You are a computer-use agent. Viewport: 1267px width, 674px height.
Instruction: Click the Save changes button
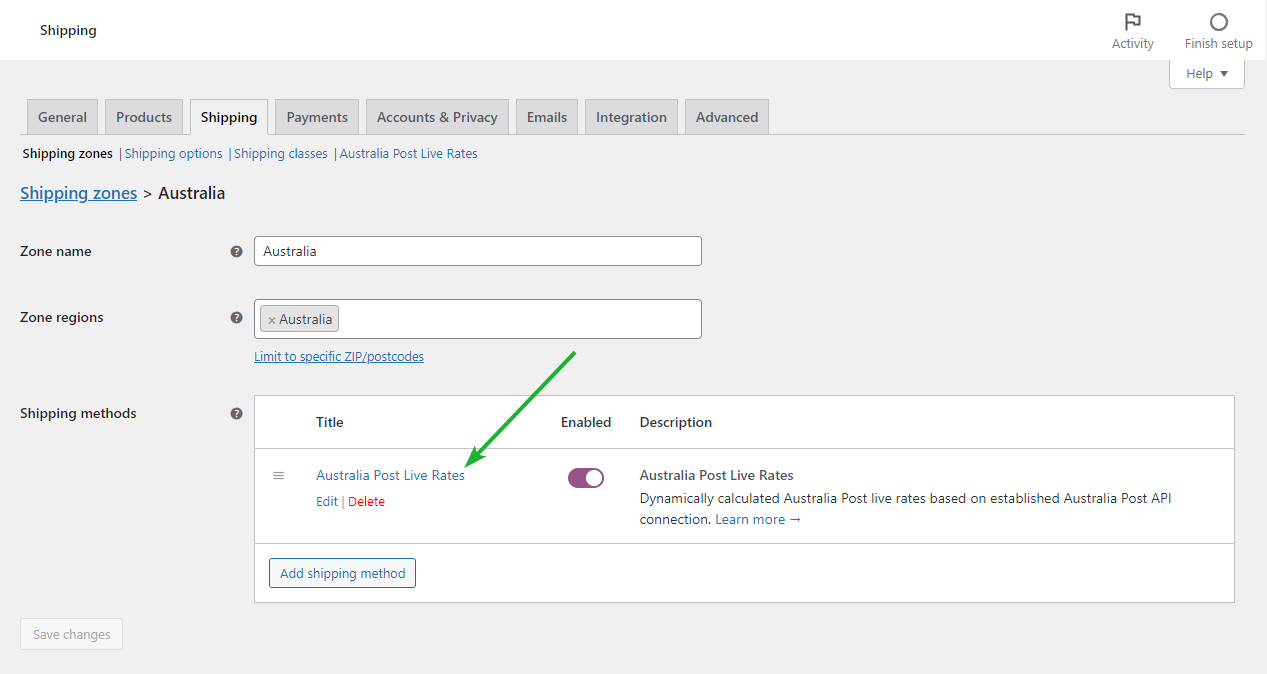click(71, 633)
